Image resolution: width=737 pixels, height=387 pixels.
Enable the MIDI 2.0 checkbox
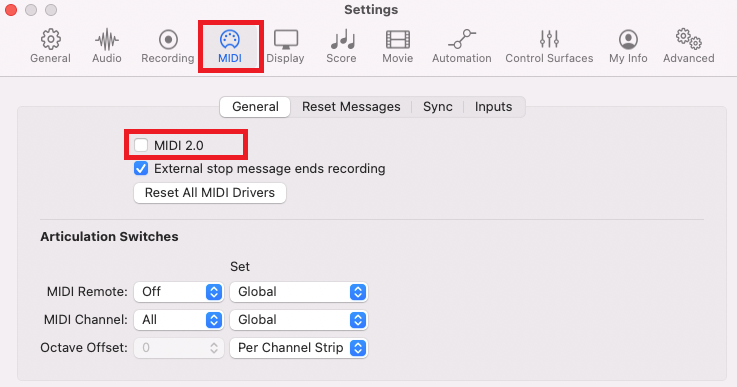point(141,145)
